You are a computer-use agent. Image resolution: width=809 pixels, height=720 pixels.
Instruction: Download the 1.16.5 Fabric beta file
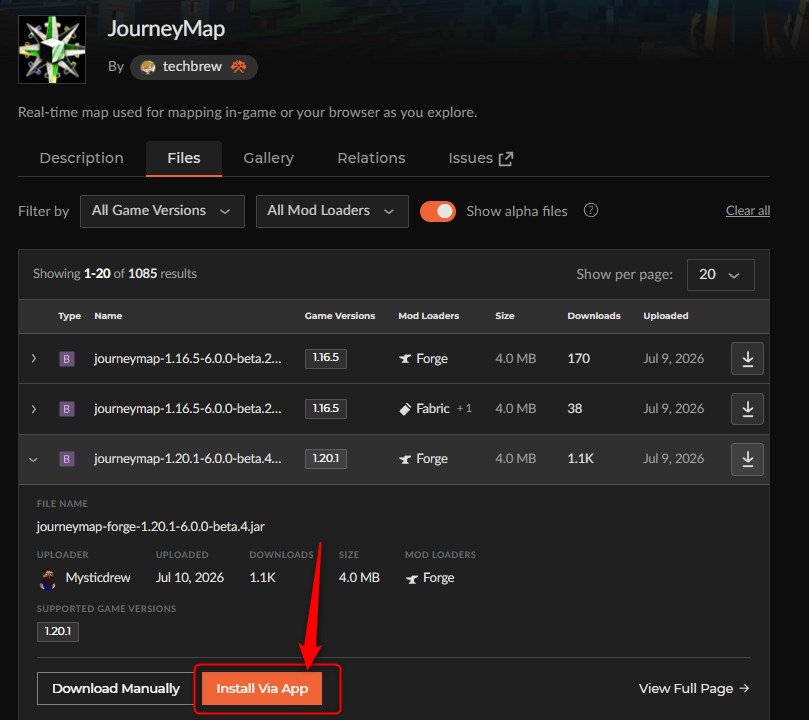(747, 408)
